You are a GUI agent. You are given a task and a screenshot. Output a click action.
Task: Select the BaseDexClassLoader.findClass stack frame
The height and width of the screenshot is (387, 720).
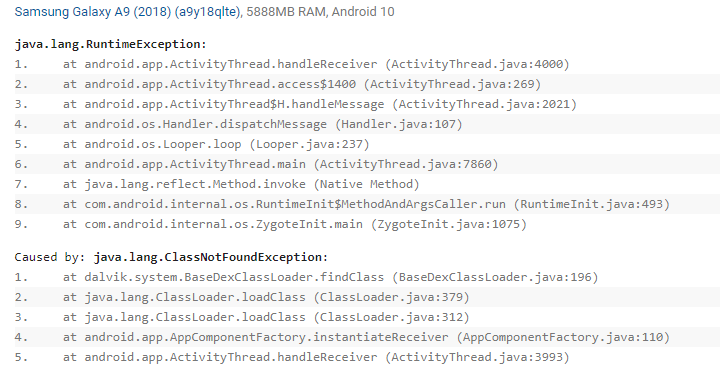coord(367,277)
